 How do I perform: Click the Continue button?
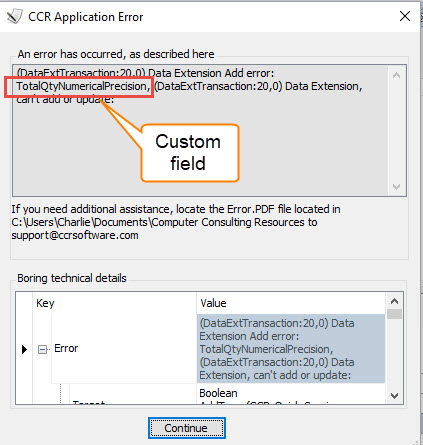tap(187, 428)
